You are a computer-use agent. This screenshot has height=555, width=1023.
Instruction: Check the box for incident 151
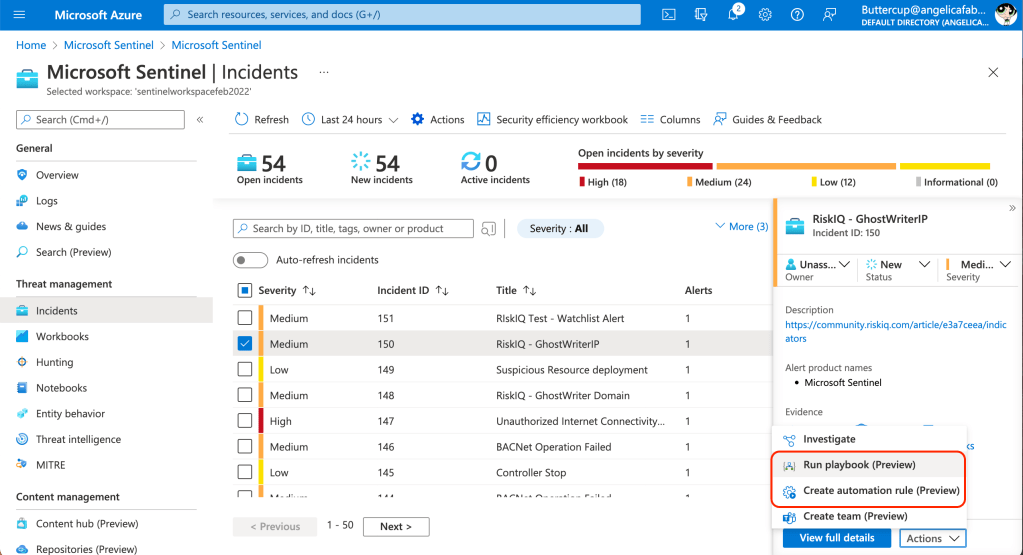click(x=245, y=318)
